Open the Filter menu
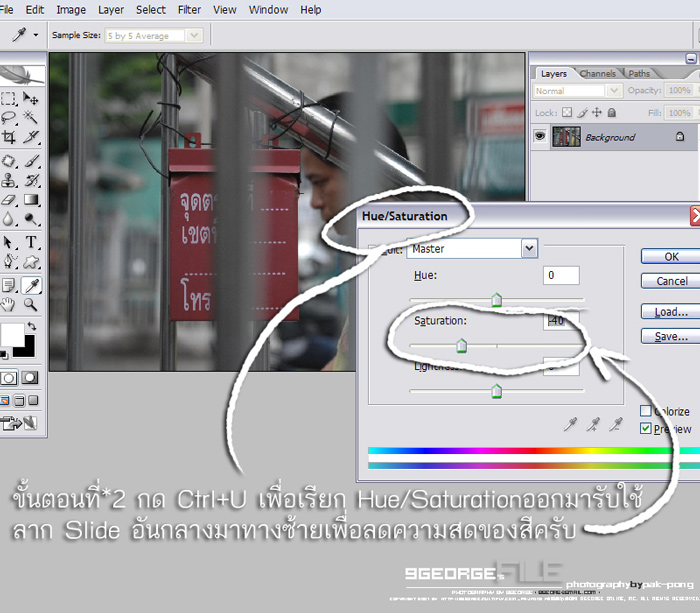Viewport: 700px width, 613px height. coord(189,9)
